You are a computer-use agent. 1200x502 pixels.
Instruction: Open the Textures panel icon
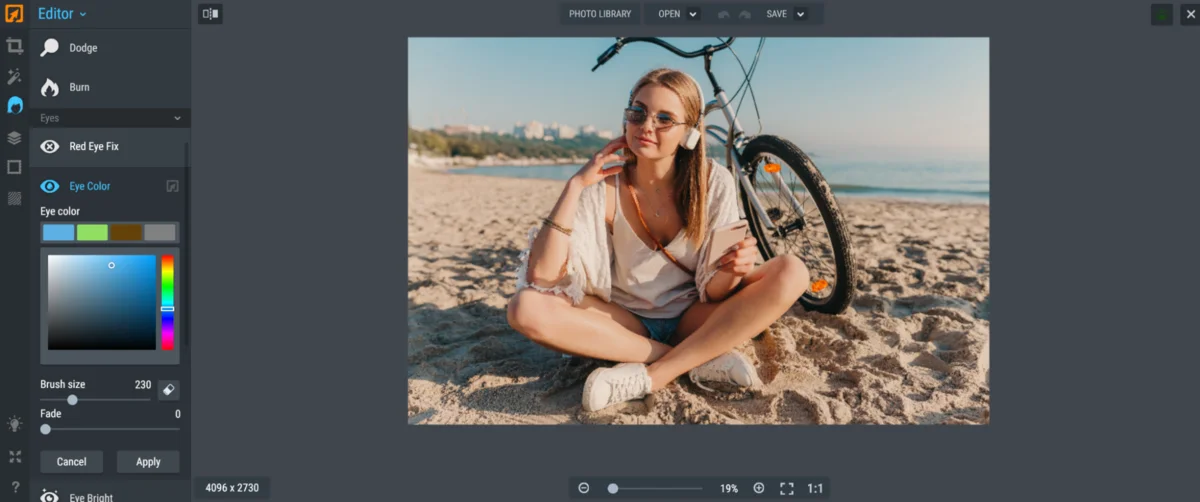pos(14,198)
